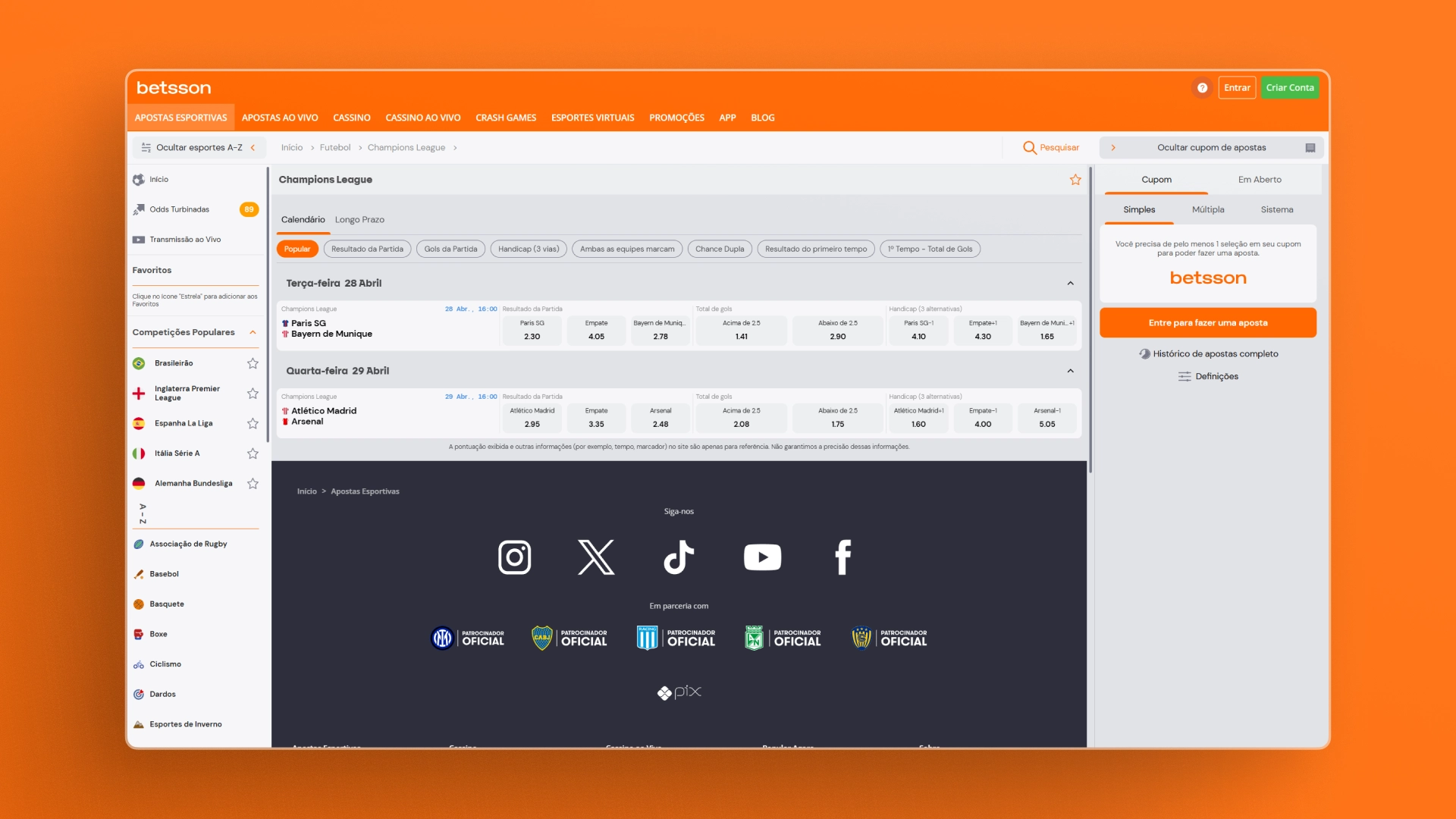Favorite the Champions League with the star
The width and height of the screenshot is (1456, 819).
pyautogui.click(x=1075, y=180)
